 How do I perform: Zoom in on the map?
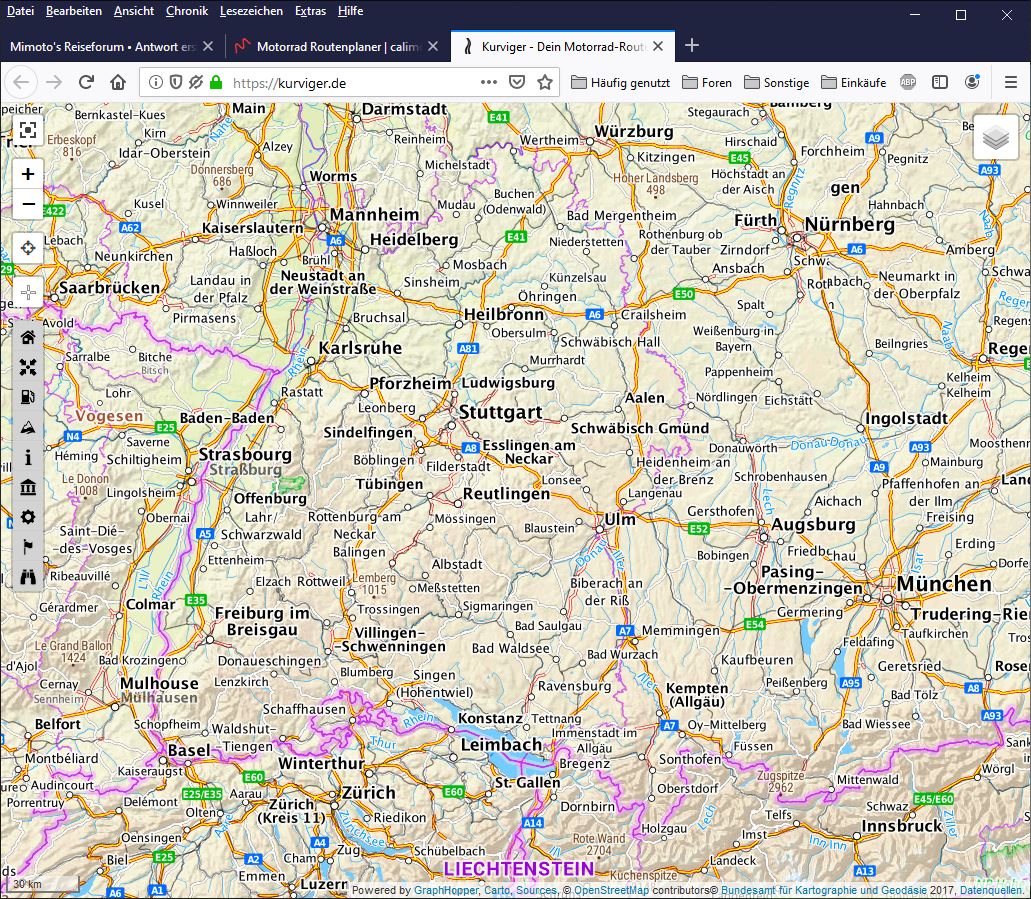[x=28, y=174]
